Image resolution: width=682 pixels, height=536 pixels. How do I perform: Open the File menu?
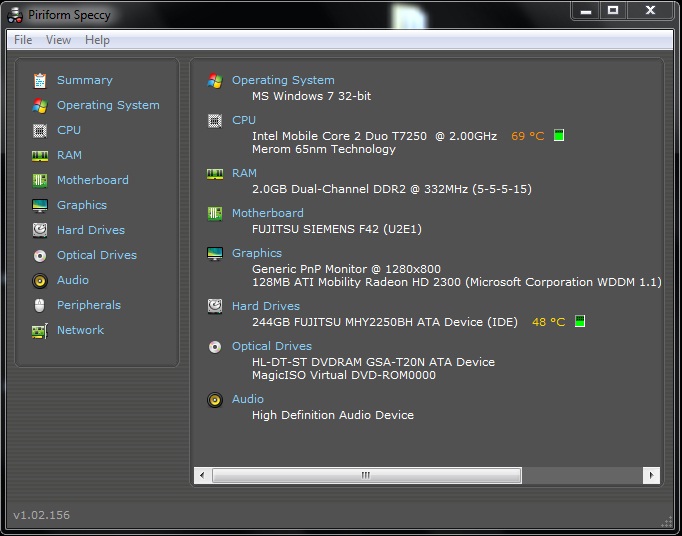tap(23, 40)
